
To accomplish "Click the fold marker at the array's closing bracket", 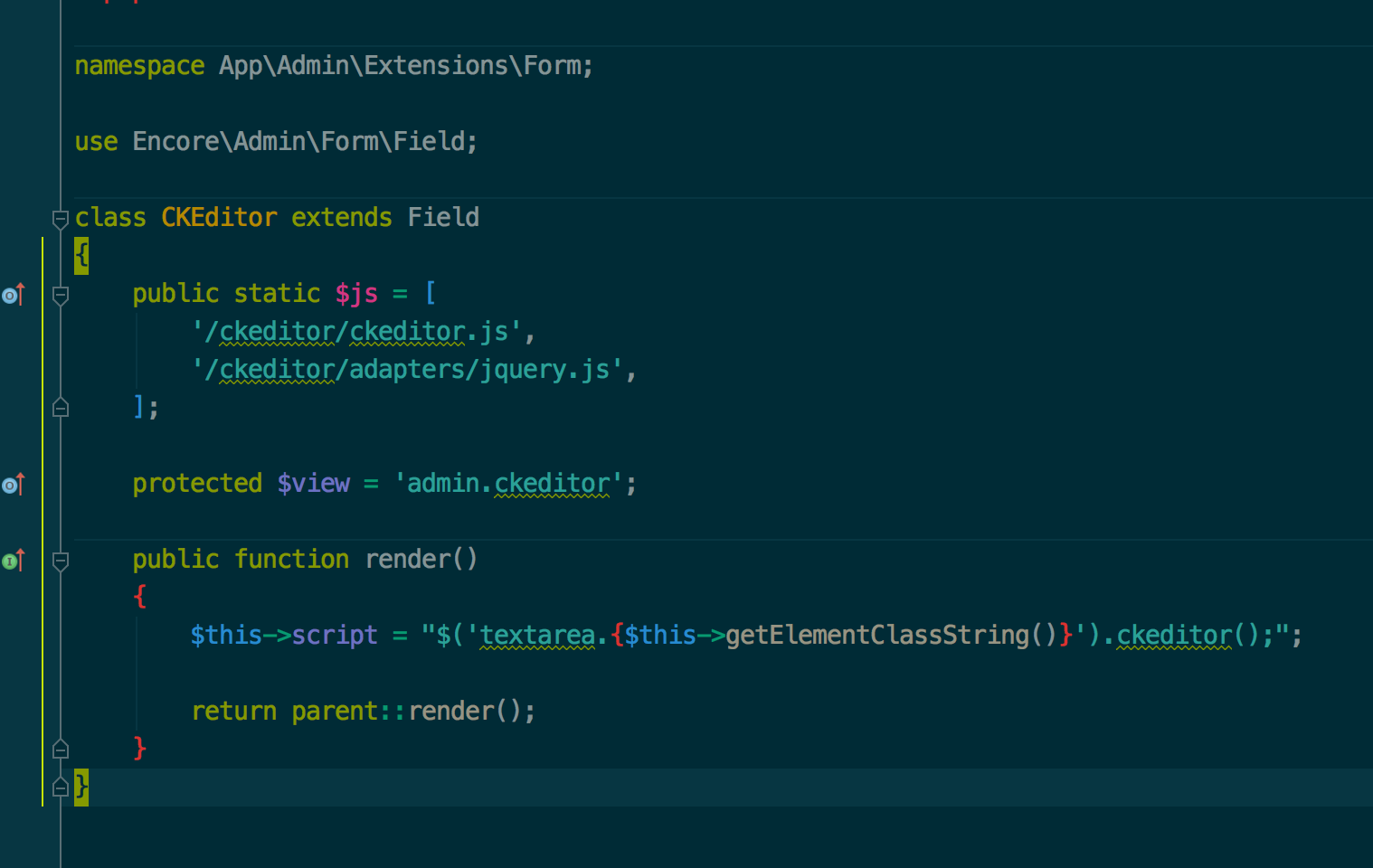I will tap(61, 408).
